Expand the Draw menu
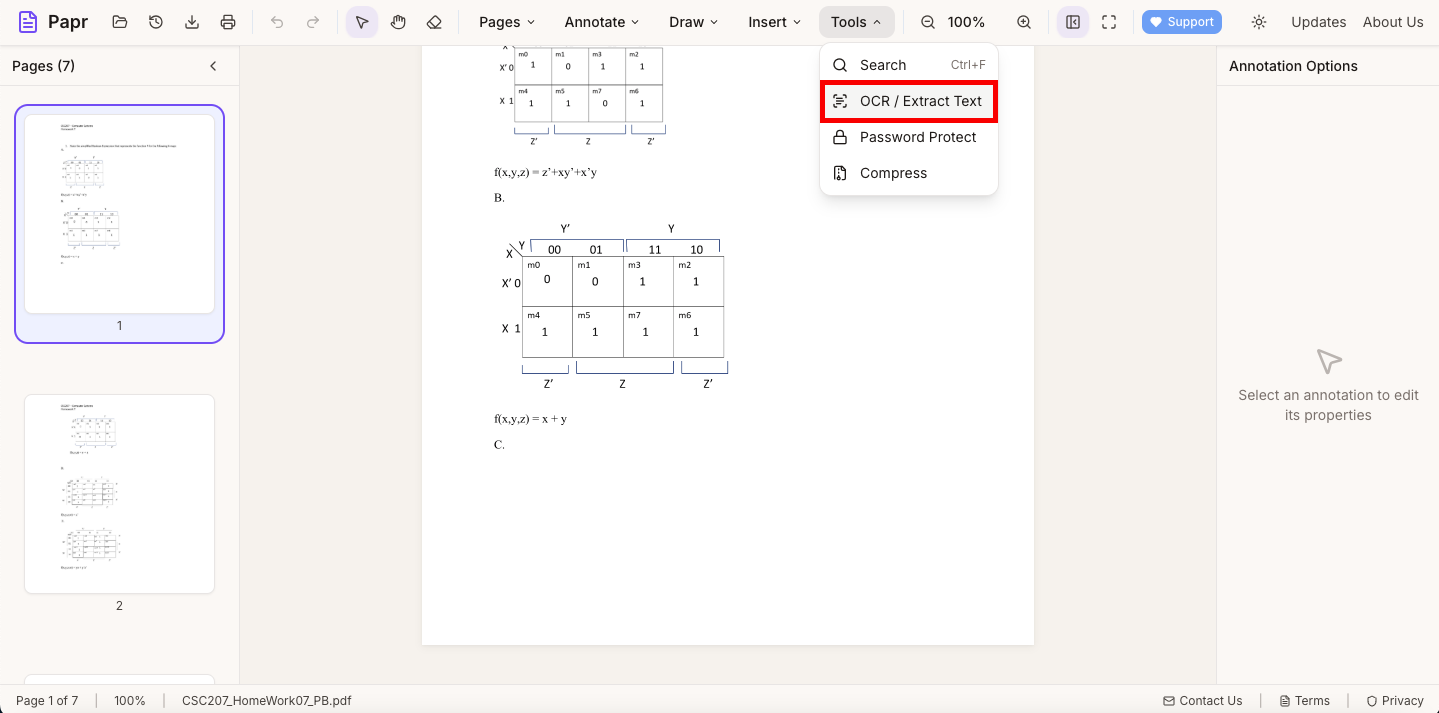The height and width of the screenshot is (713, 1439). coord(692,21)
